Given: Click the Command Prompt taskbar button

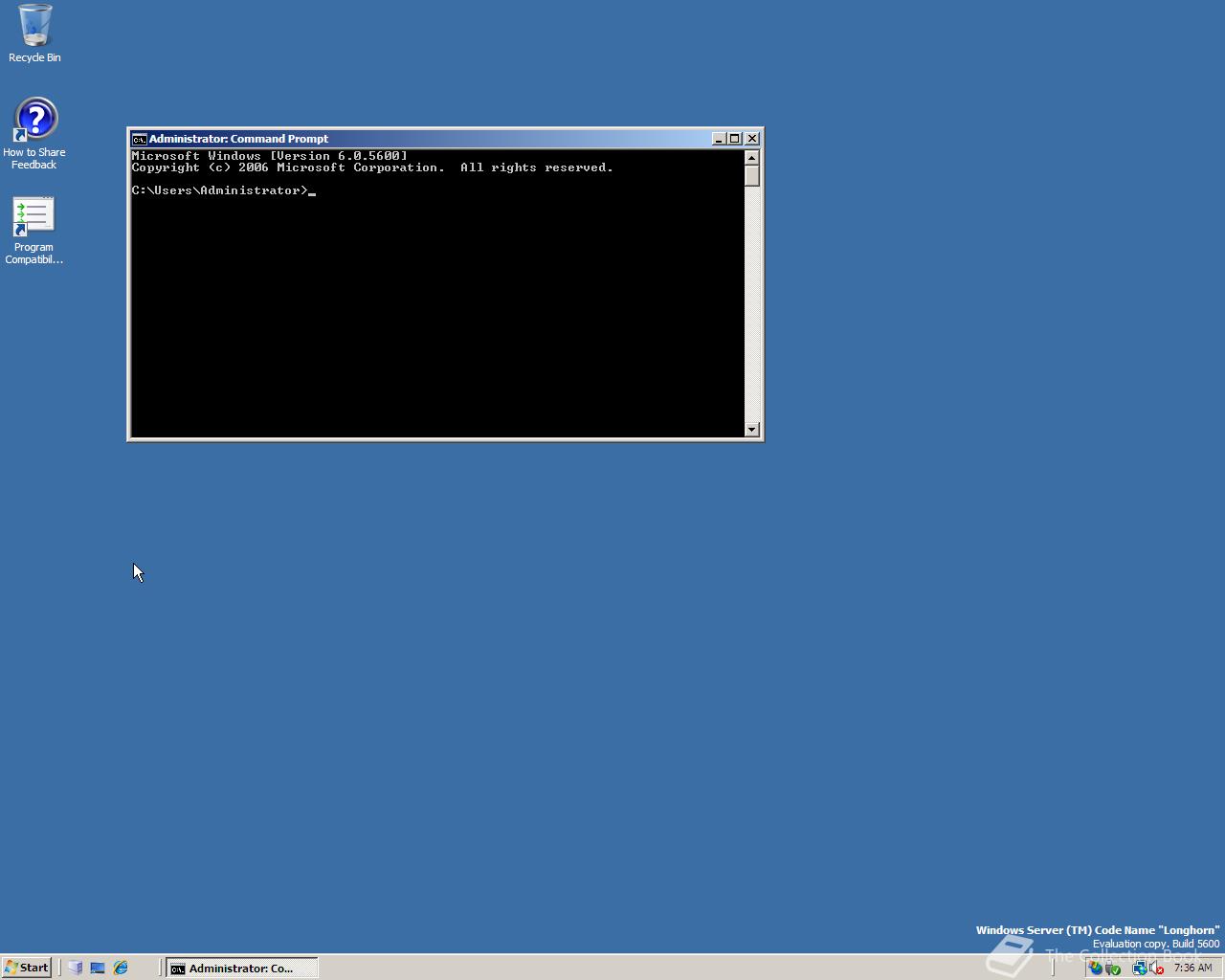Looking at the screenshot, I should click(241, 968).
